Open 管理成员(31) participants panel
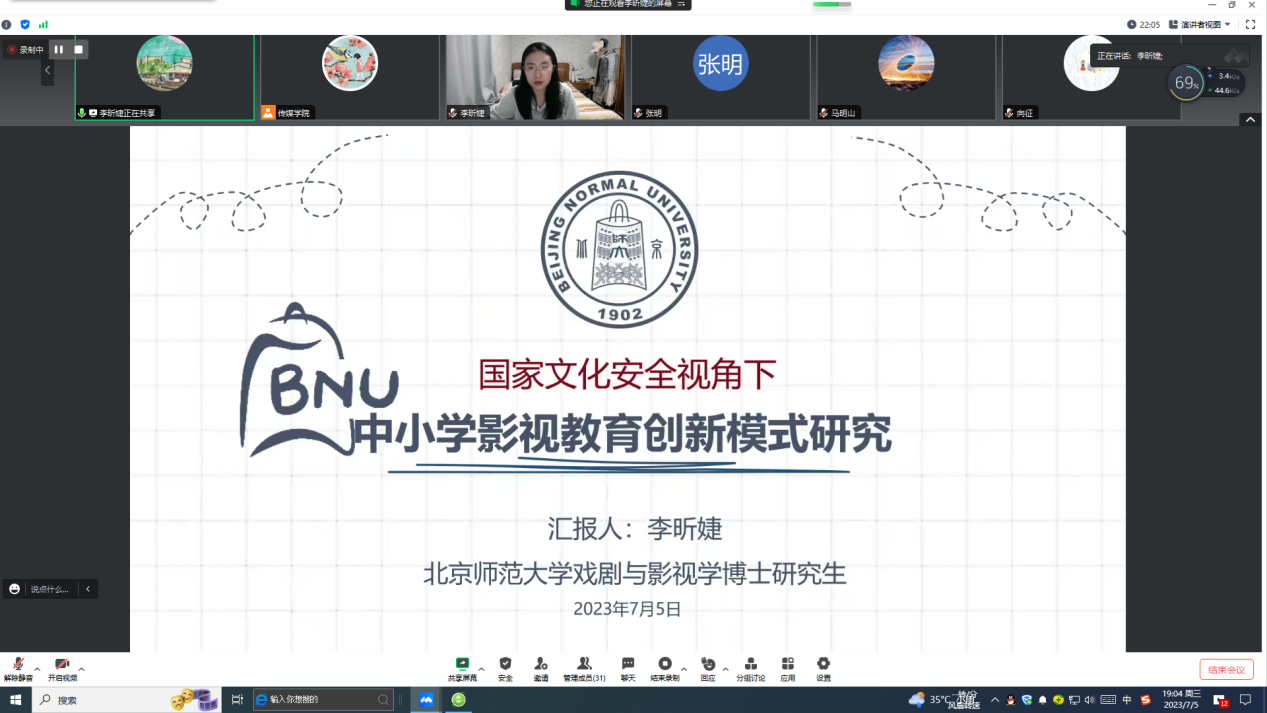 [584, 668]
